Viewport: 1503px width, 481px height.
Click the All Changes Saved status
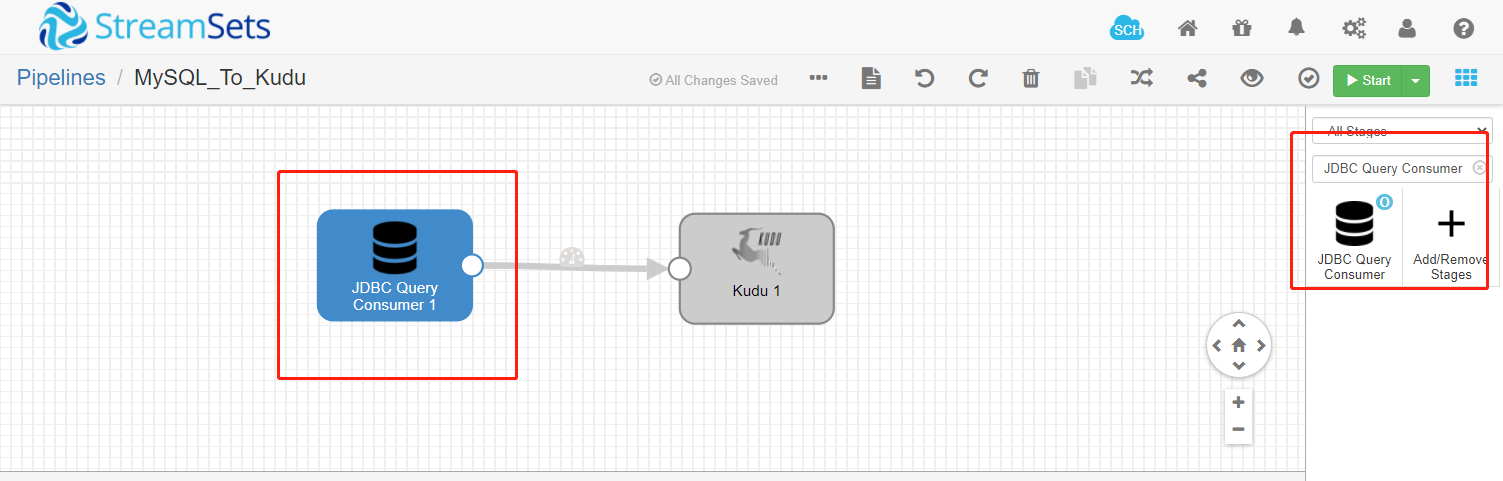713,80
